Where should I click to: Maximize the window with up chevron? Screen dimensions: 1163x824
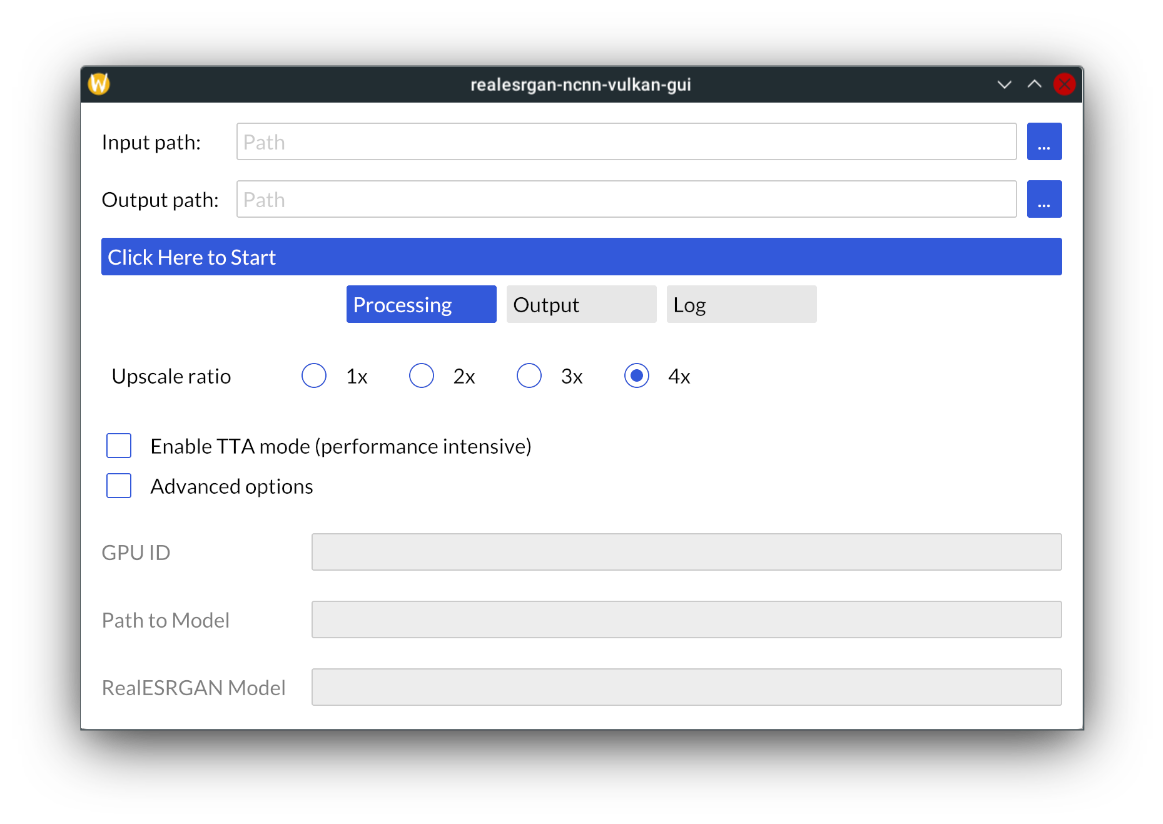point(1034,85)
